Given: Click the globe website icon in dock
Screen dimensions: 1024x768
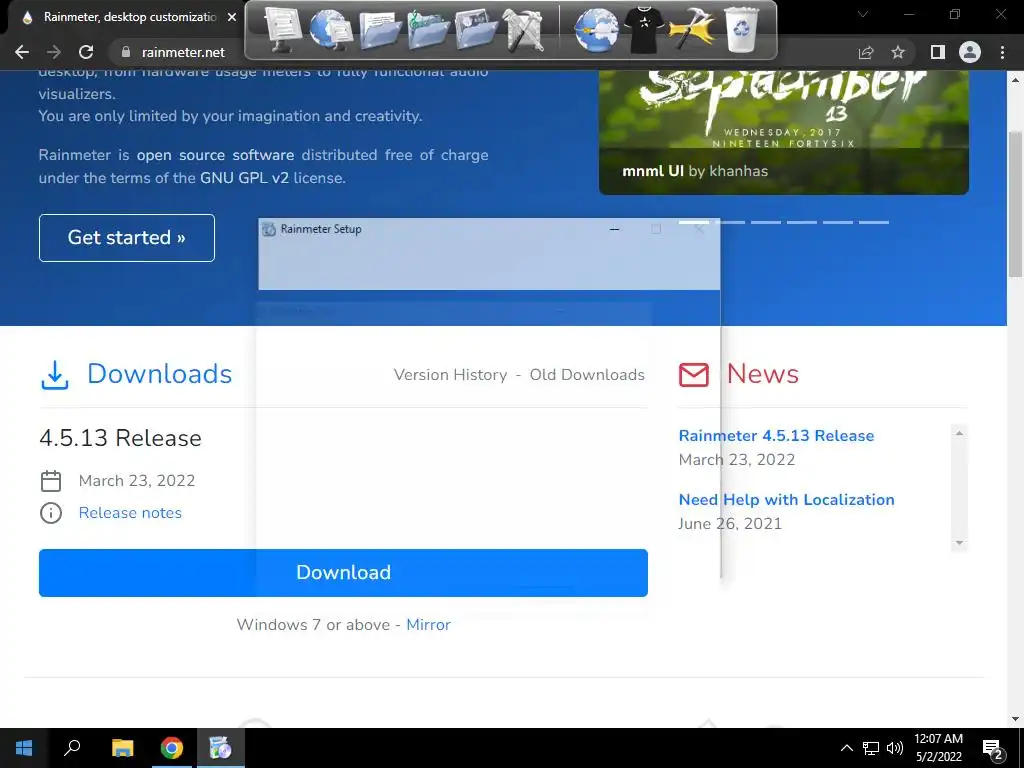Looking at the screenshot, I should click(x=595, y=29).
